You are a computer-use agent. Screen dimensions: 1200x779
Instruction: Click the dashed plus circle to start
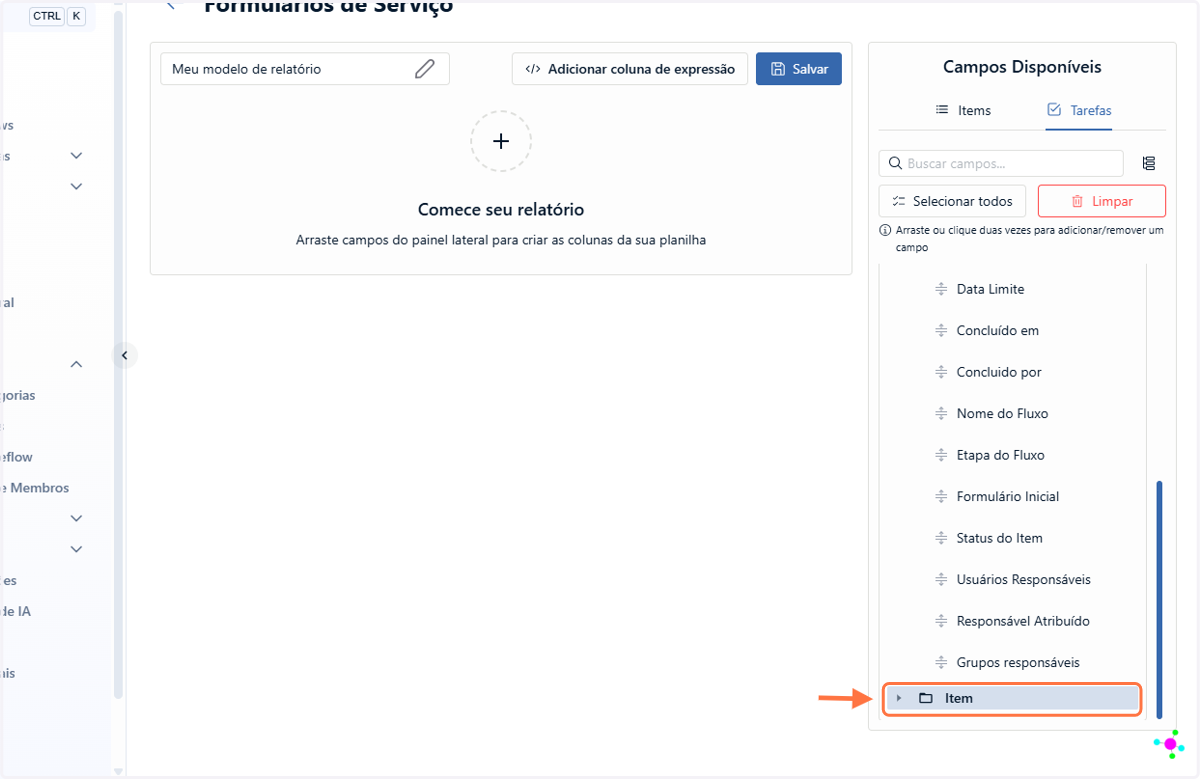click(501, 141)
